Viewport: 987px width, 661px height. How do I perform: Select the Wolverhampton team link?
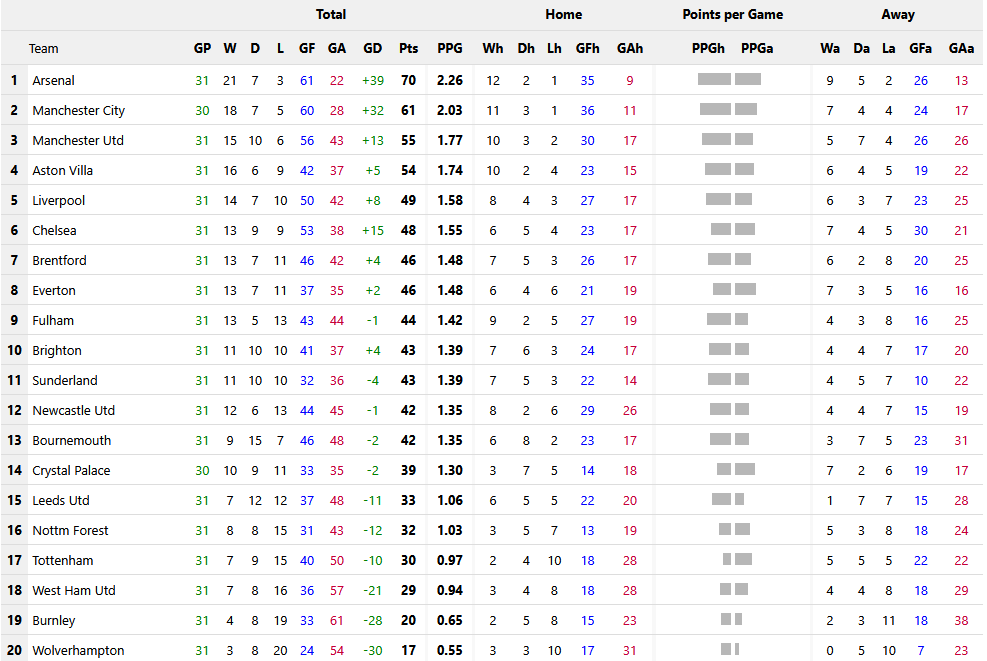[78, 650]
